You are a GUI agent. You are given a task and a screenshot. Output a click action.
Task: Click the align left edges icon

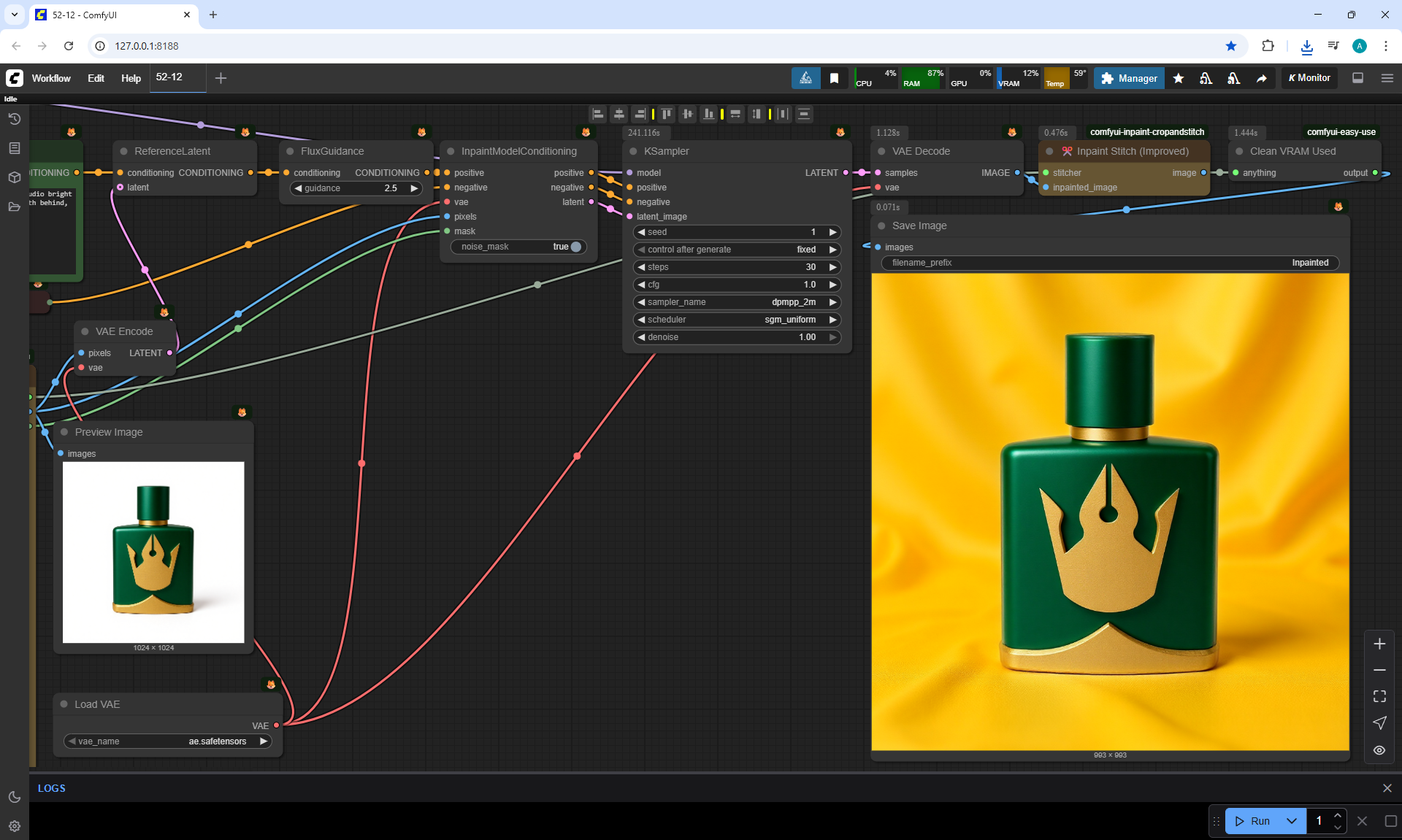[598, 114]
